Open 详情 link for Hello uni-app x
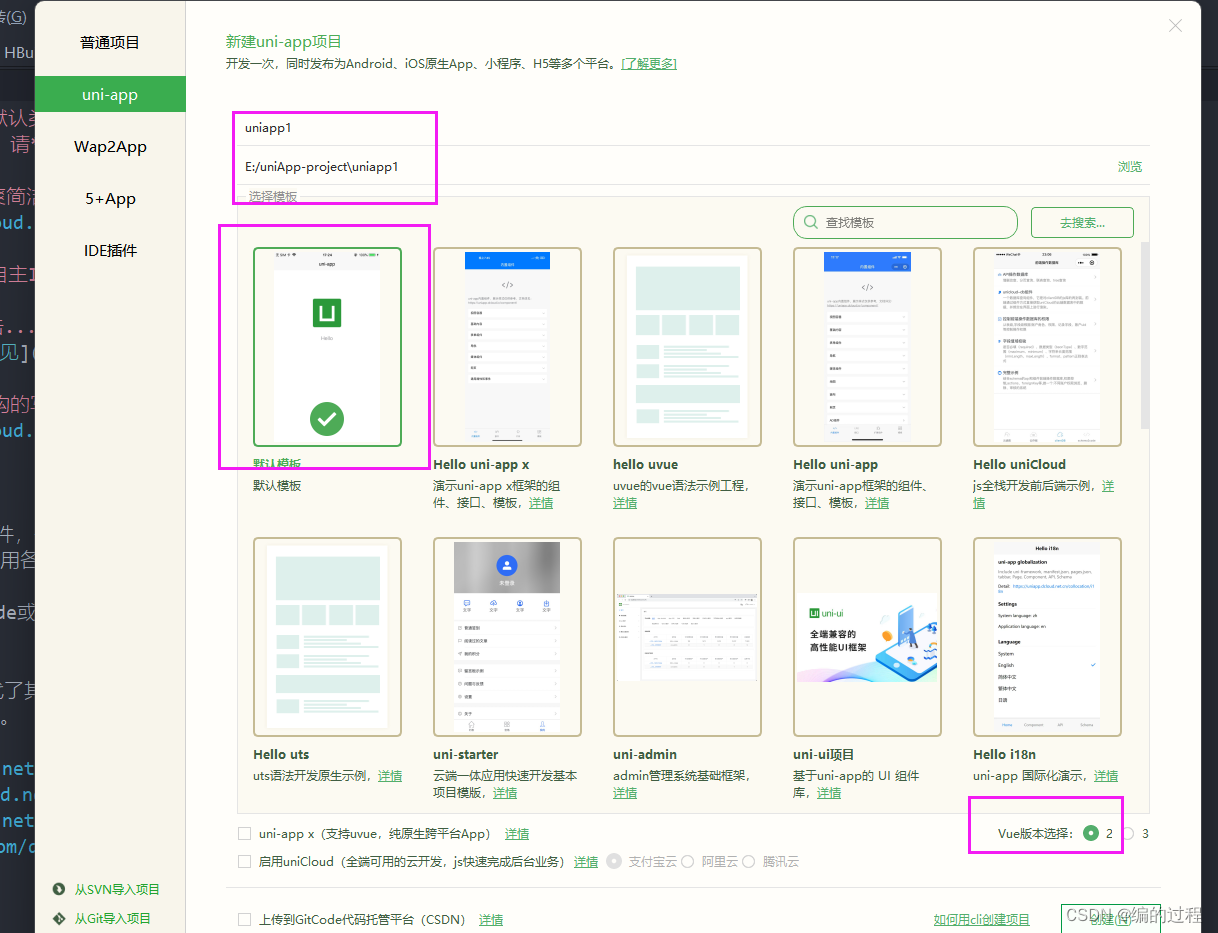Screen dimensions: 1218x933 tap(541, 503)
